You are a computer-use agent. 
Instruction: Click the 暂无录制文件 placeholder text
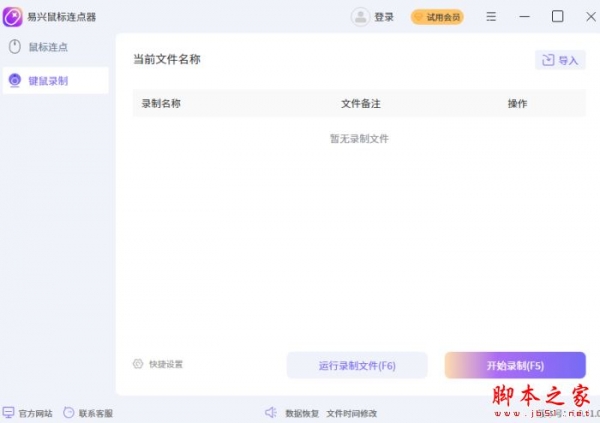point(359,139)
